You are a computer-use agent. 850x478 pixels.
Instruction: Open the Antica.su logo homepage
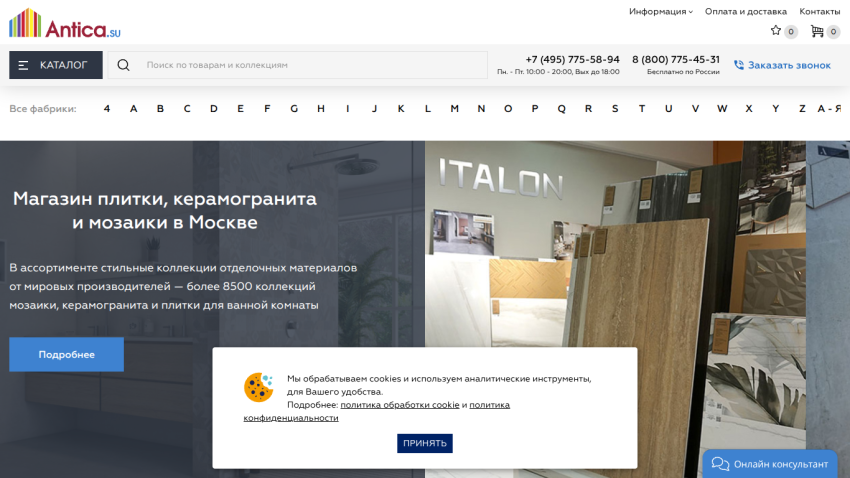pyautogui.click(x=65, y=24)
